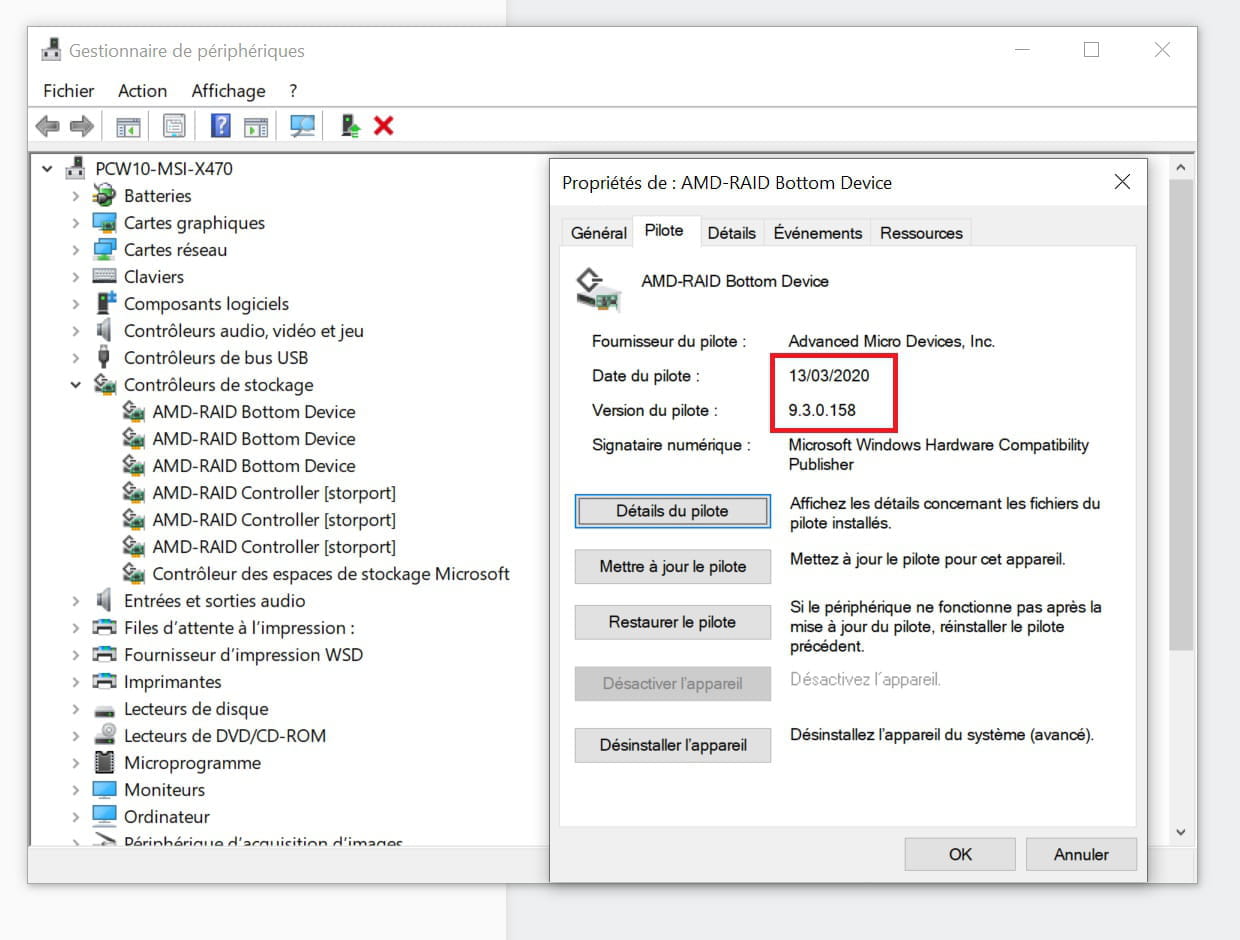This screenshot has width=1240, height=940.
Task: Select the Cartes graphiques category icon
Action: point(105,222)
